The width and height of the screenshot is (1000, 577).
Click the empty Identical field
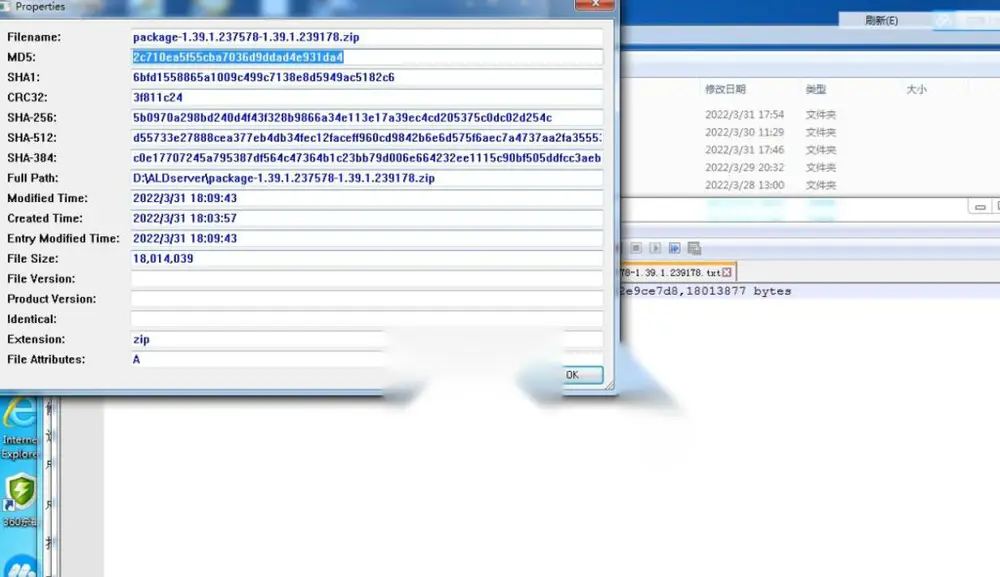(367, 319)
